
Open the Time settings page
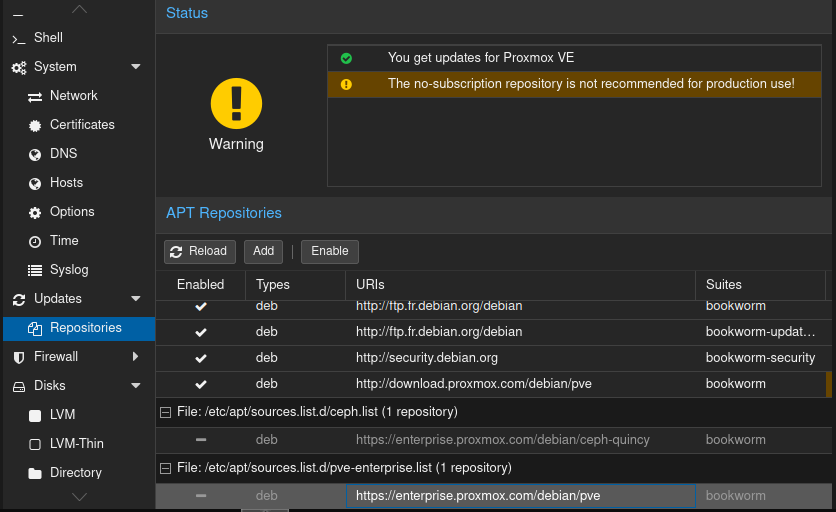pyautogui.click(x=79, y=241)
